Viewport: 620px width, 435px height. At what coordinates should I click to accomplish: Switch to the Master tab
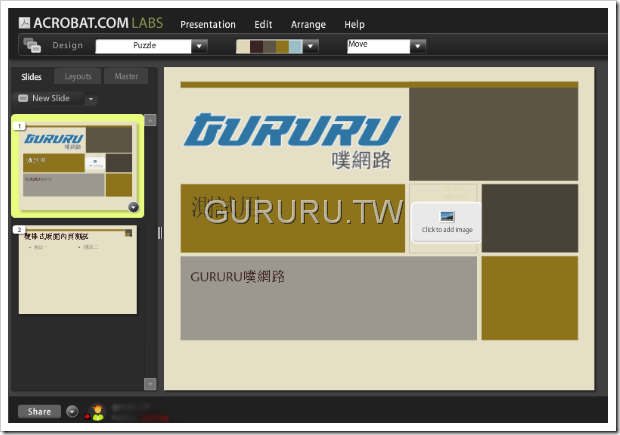[x=127, y=76]
